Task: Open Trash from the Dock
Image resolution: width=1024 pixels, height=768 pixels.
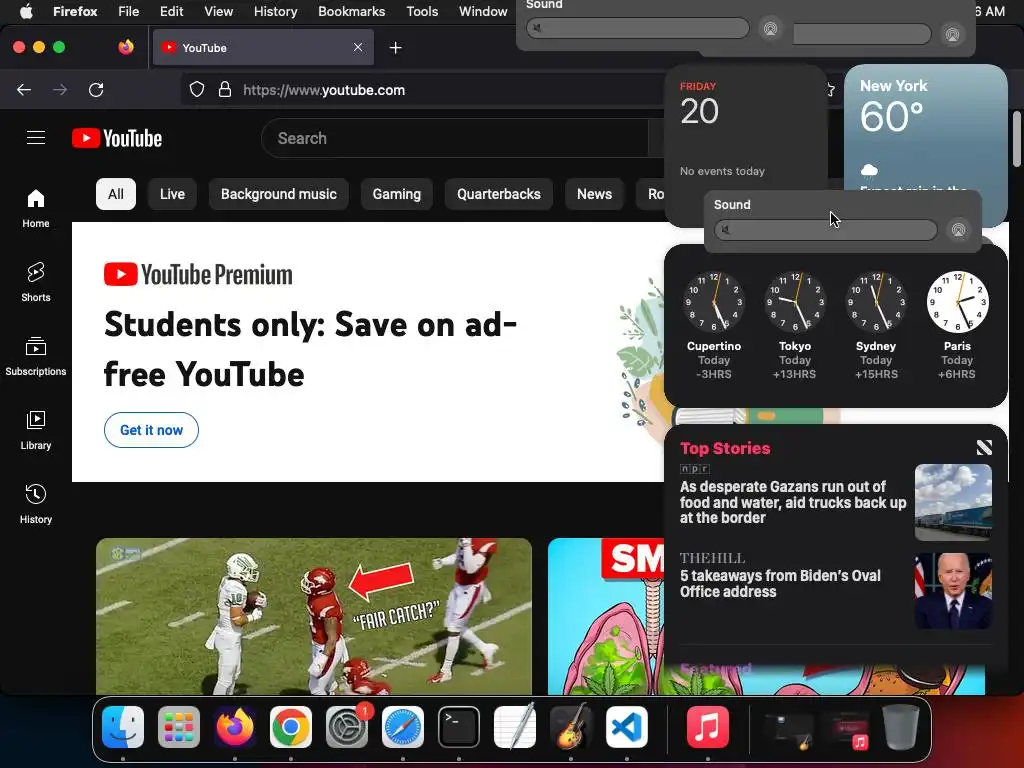Action: (901, 726)
